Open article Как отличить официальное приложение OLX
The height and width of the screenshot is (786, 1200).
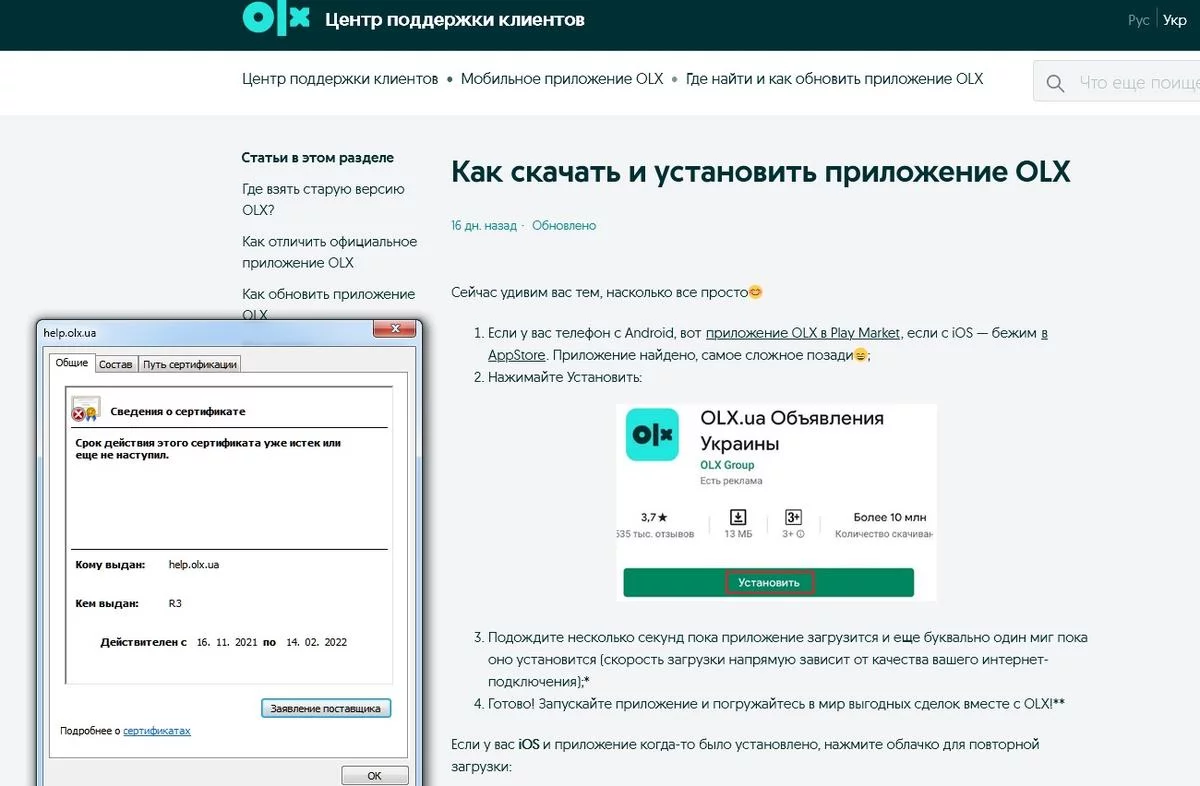point(329,252)
